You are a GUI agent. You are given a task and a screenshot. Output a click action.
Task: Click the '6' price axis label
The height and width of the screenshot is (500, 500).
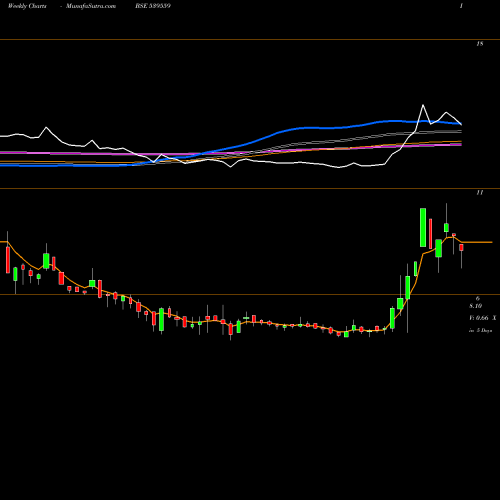478,299
